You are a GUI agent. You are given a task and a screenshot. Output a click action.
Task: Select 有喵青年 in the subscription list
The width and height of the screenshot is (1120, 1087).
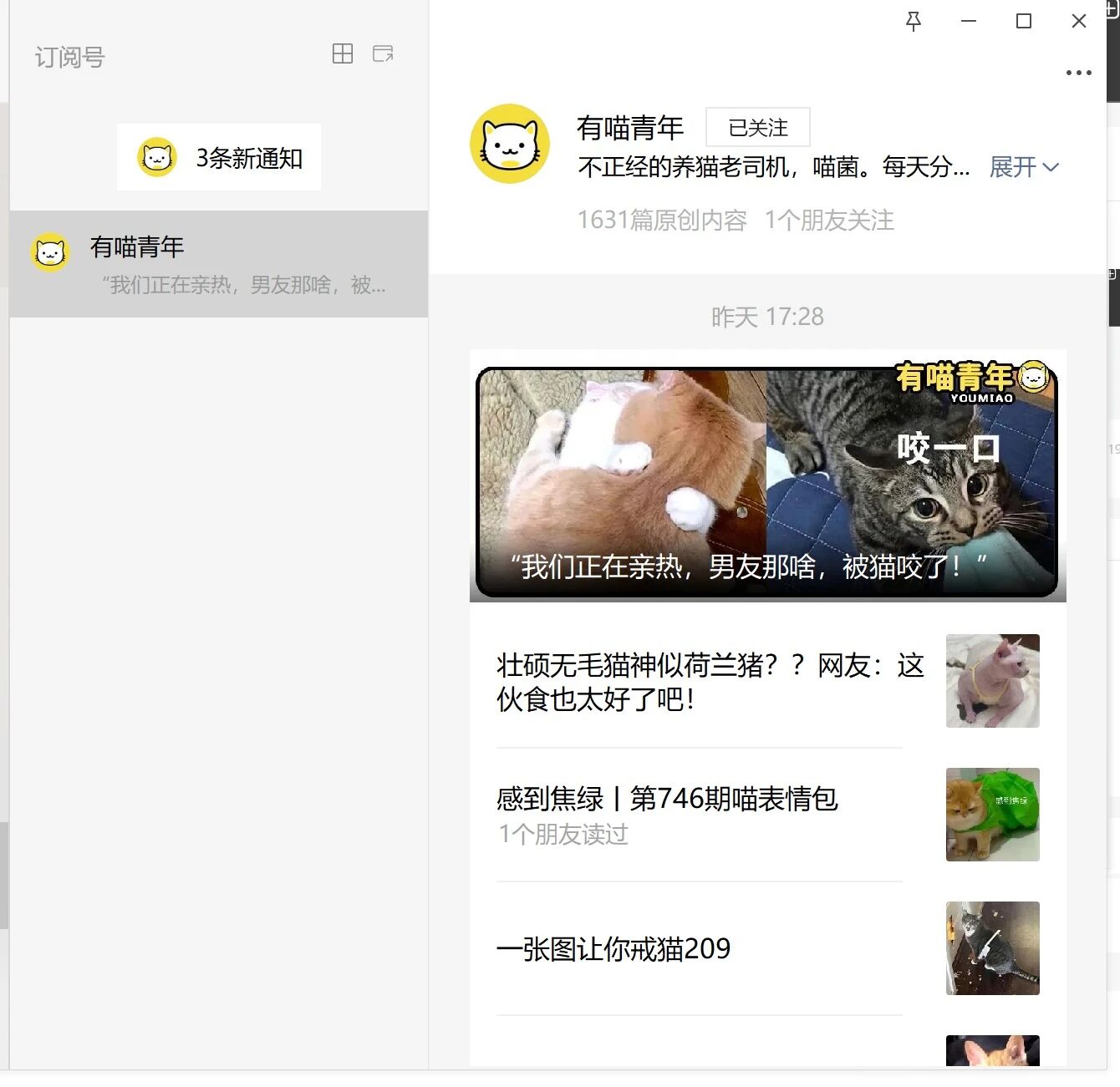(x=219, y=264)
